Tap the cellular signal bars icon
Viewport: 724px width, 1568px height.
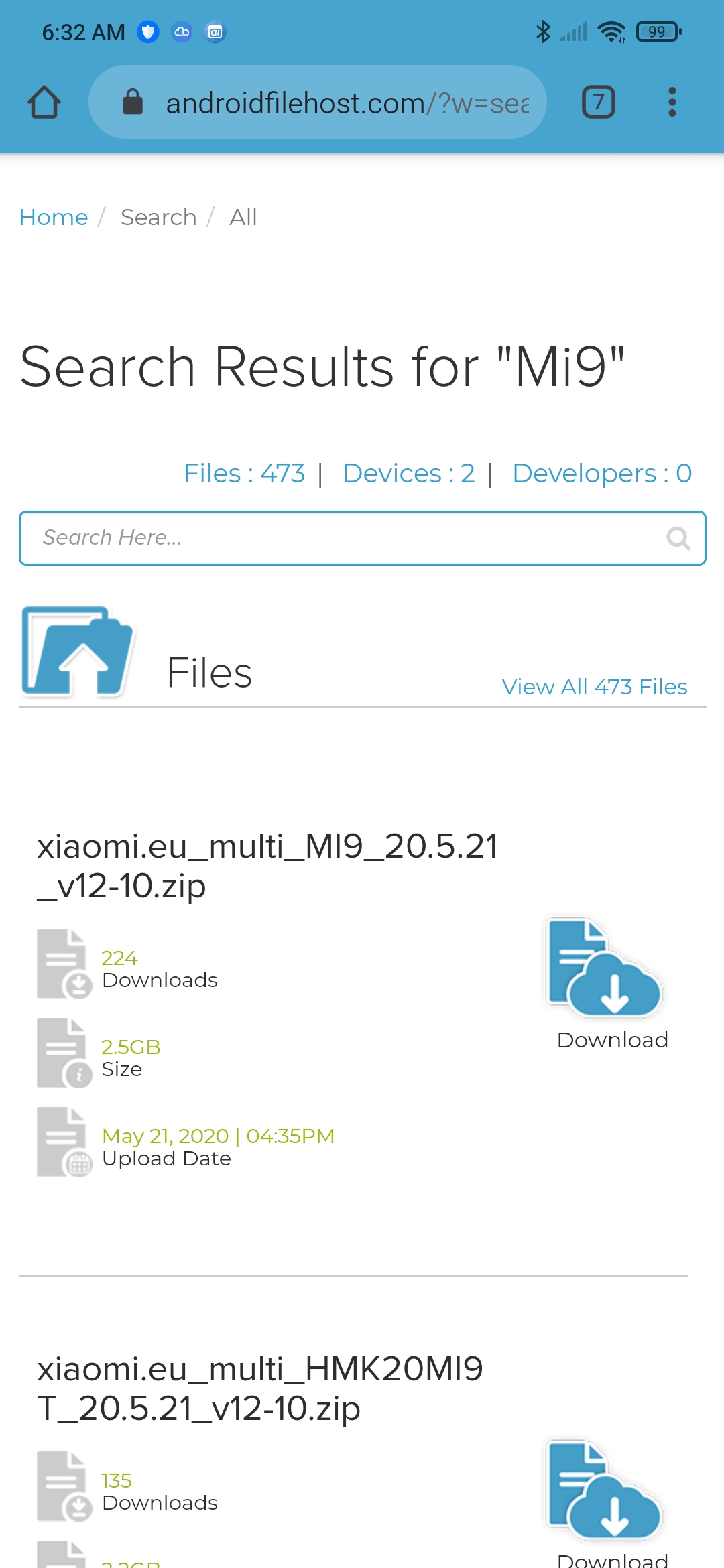(574, 31)
